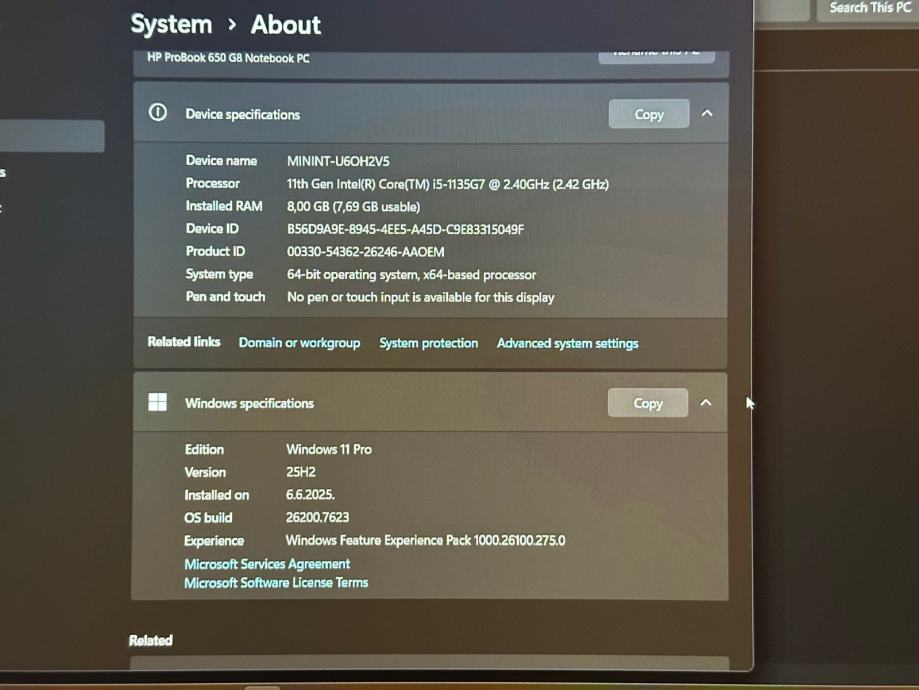919x690 pixels.
Task: Select Installed on date 6.6.2025.
Action: coord(310,495)
